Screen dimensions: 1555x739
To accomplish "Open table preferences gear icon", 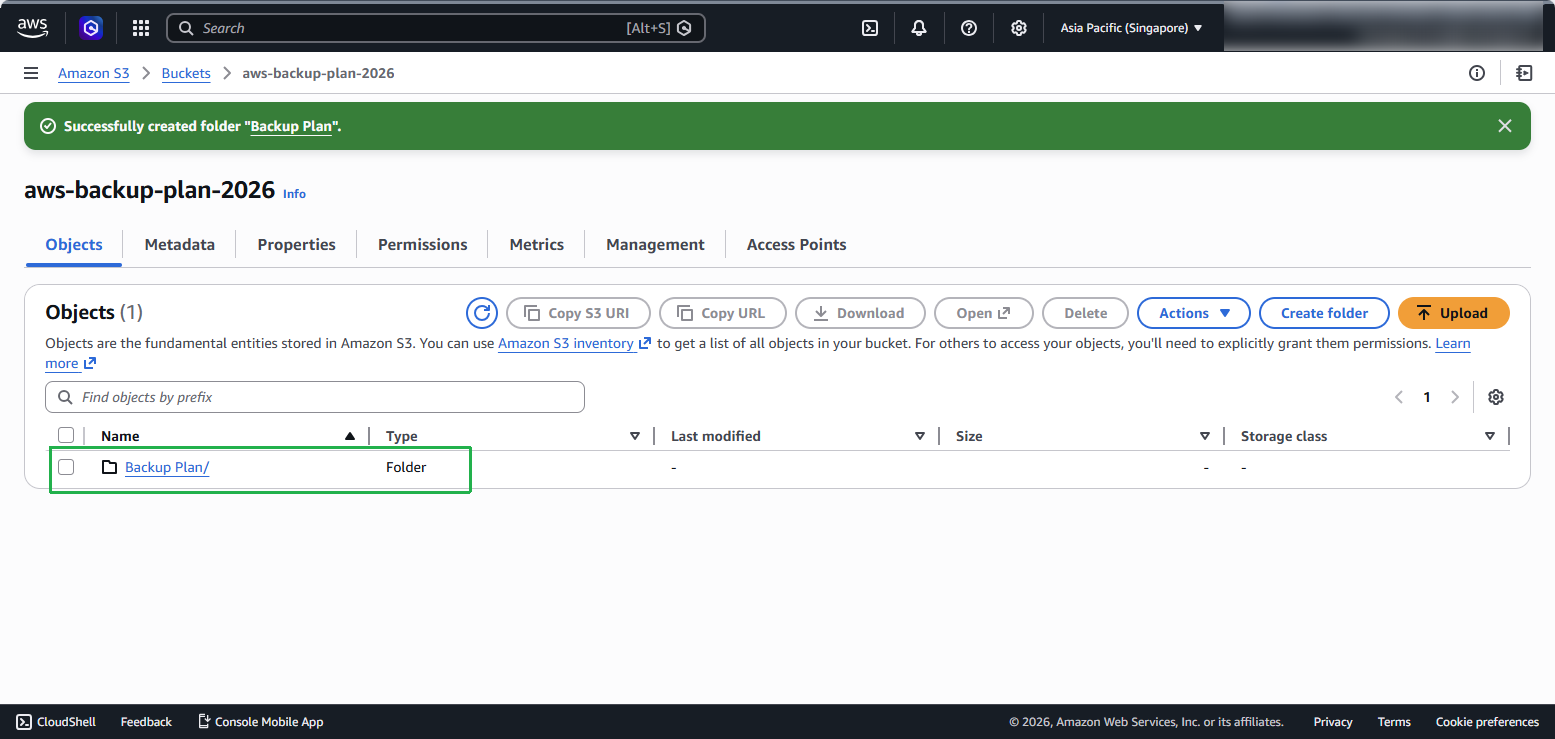I will click(1496, 397).
